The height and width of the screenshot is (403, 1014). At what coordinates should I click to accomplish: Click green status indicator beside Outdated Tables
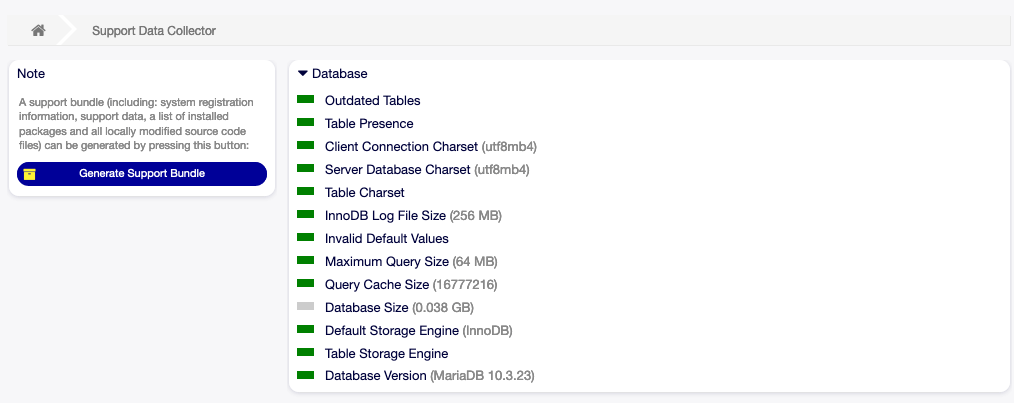pyautogui.click(x=306, y=100)
